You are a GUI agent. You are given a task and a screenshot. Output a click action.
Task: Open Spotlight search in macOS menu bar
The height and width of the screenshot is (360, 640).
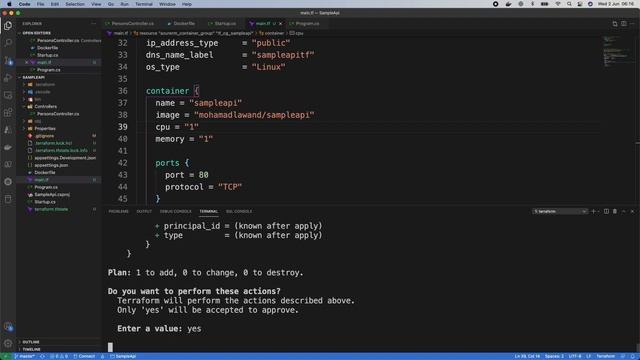(569, 4)
